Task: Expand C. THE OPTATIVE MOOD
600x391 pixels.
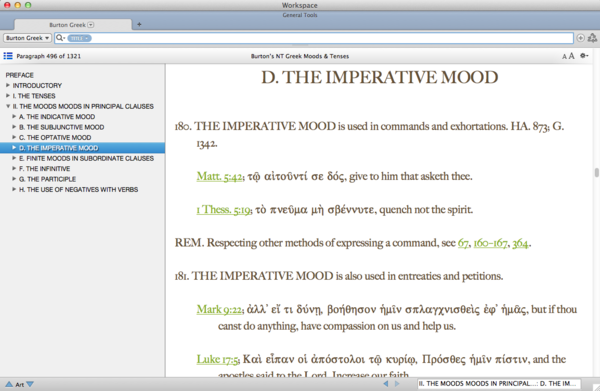Action: pos(14,137)
